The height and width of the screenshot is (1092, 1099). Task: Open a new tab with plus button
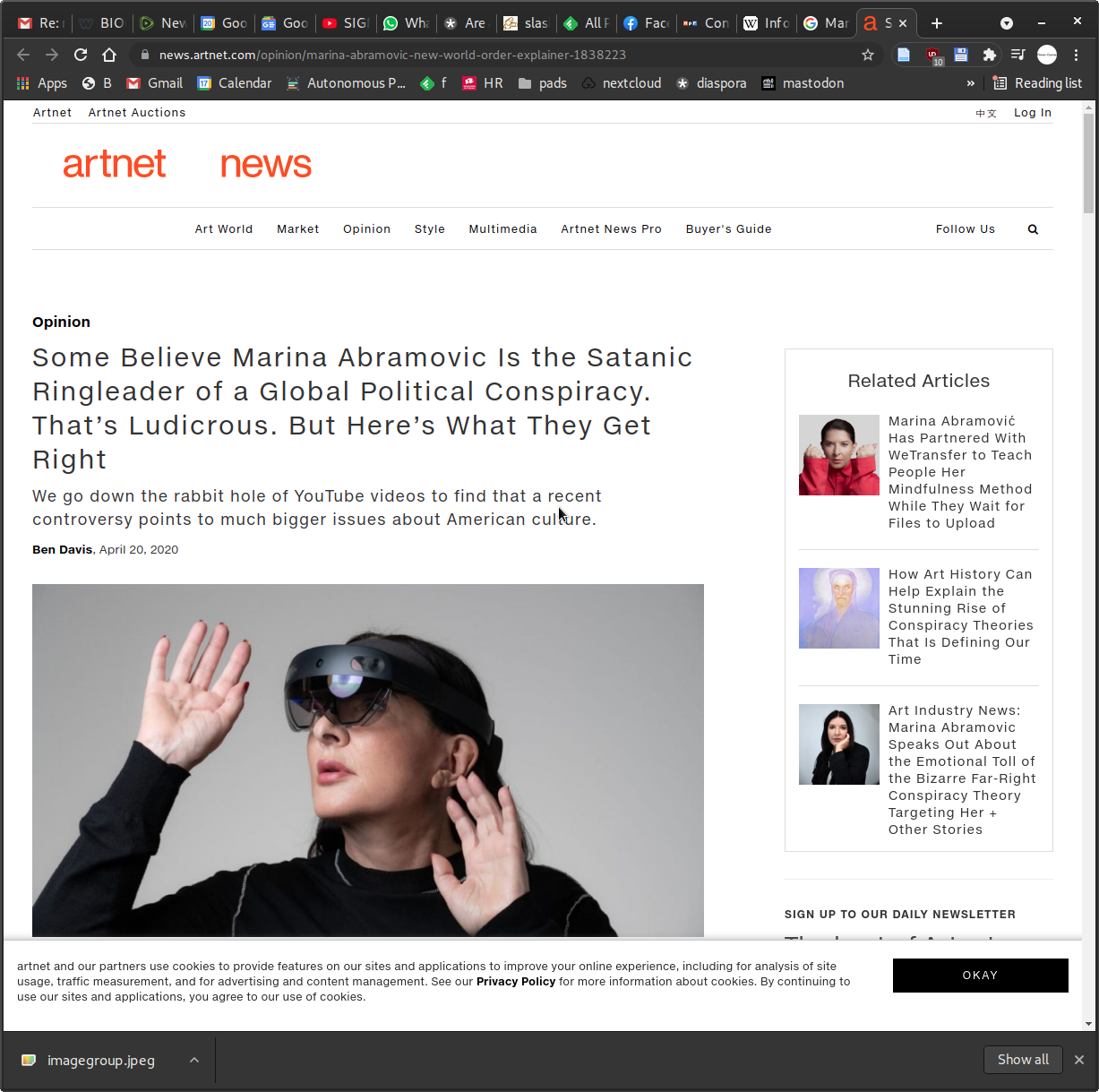coord(937,23)
